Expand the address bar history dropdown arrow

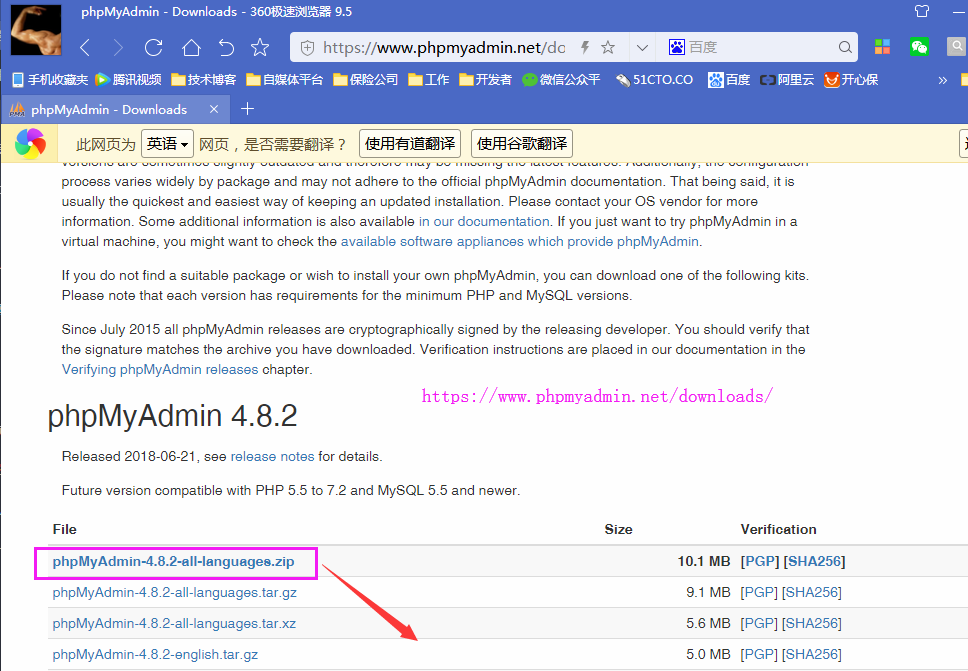[642, 48]
